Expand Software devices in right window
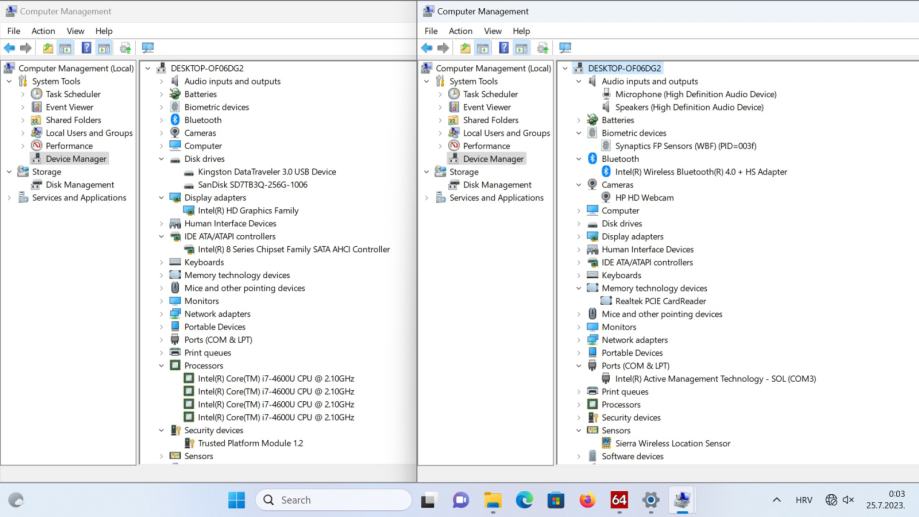 [x=579, y=457]
